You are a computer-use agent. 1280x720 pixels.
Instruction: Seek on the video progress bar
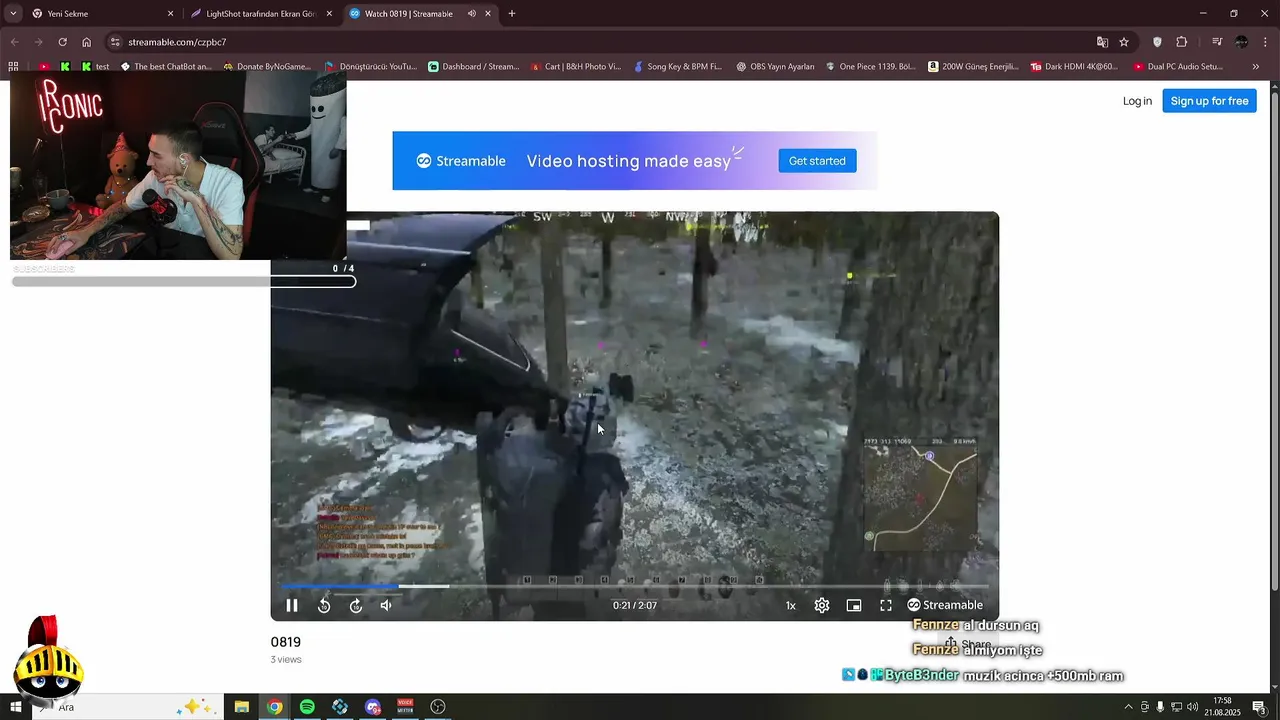point(634,586)
